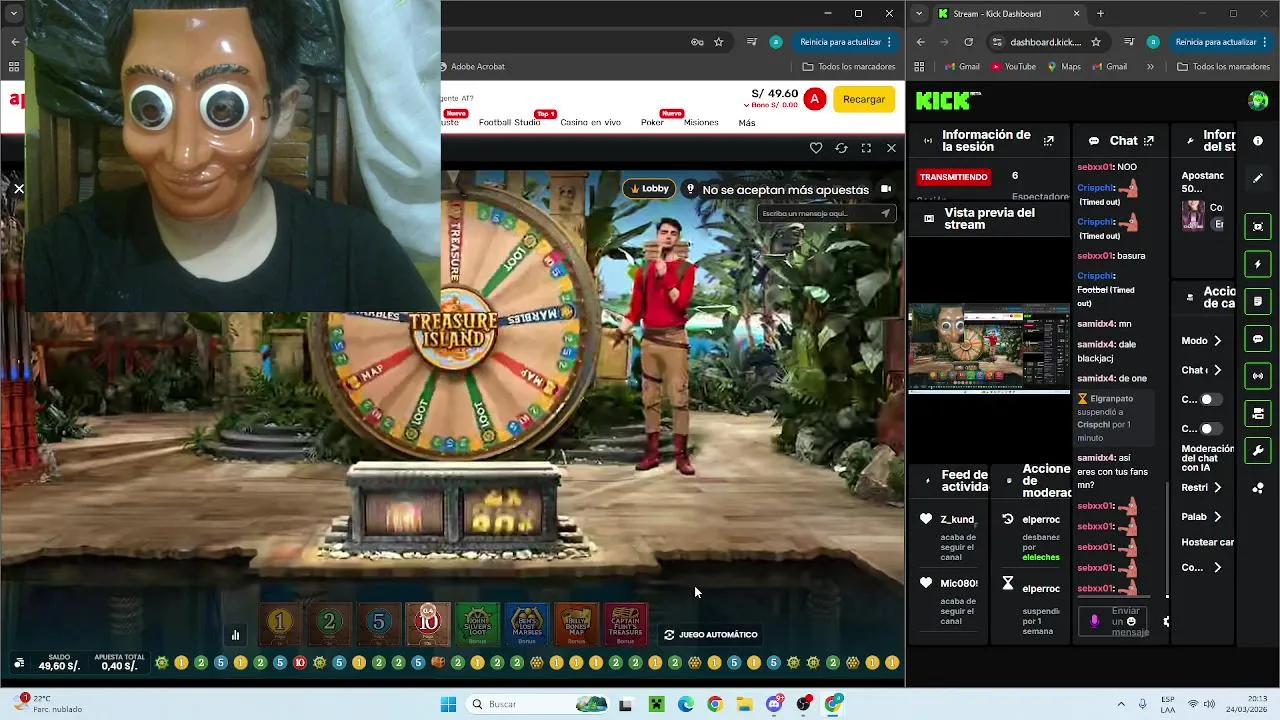The image size is (1280, 720).
Task: Click the Kick user avatar icon
Action: [x=1258, y=100]
